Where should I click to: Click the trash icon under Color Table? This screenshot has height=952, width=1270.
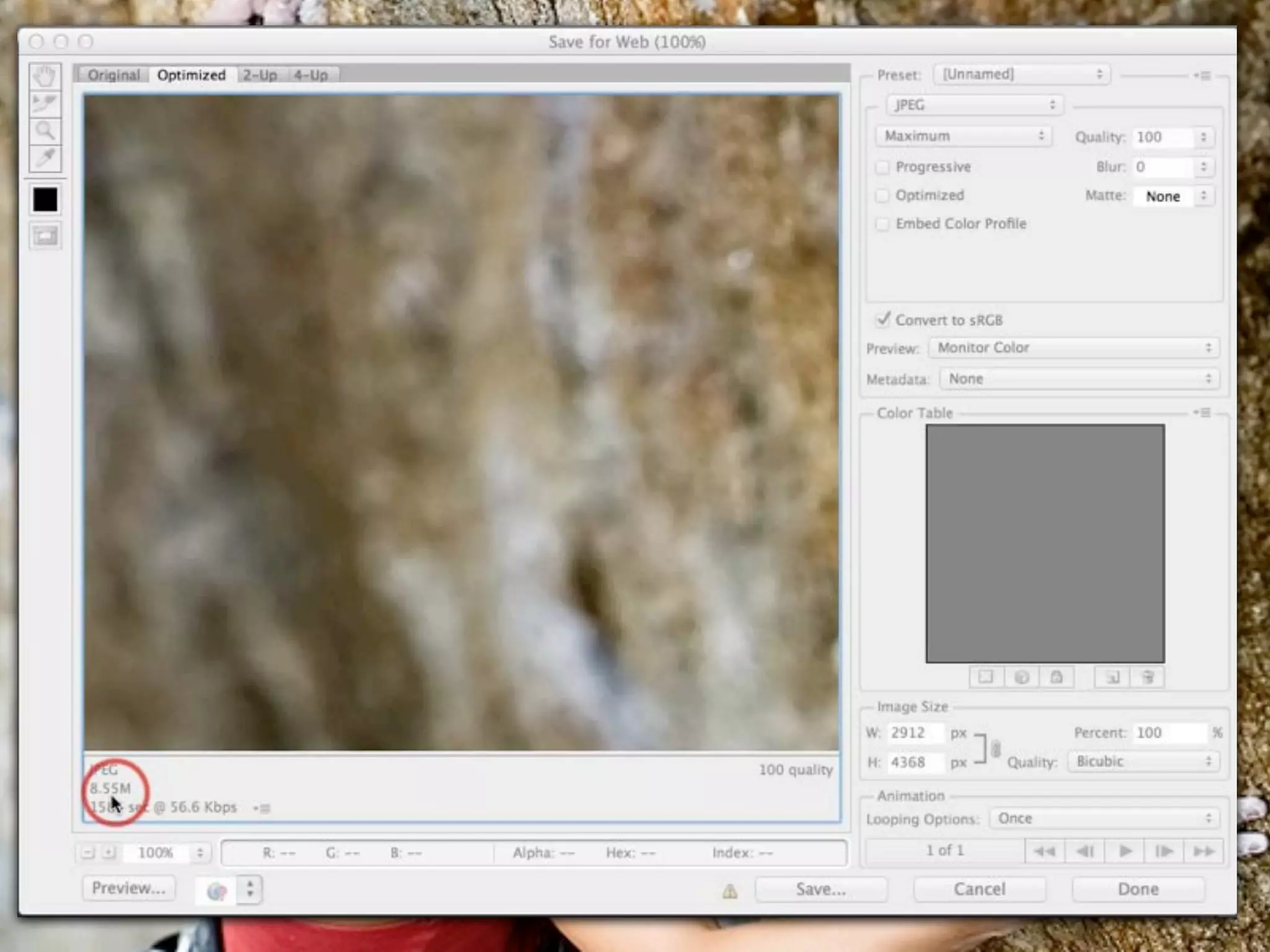tap(1147, 677)
